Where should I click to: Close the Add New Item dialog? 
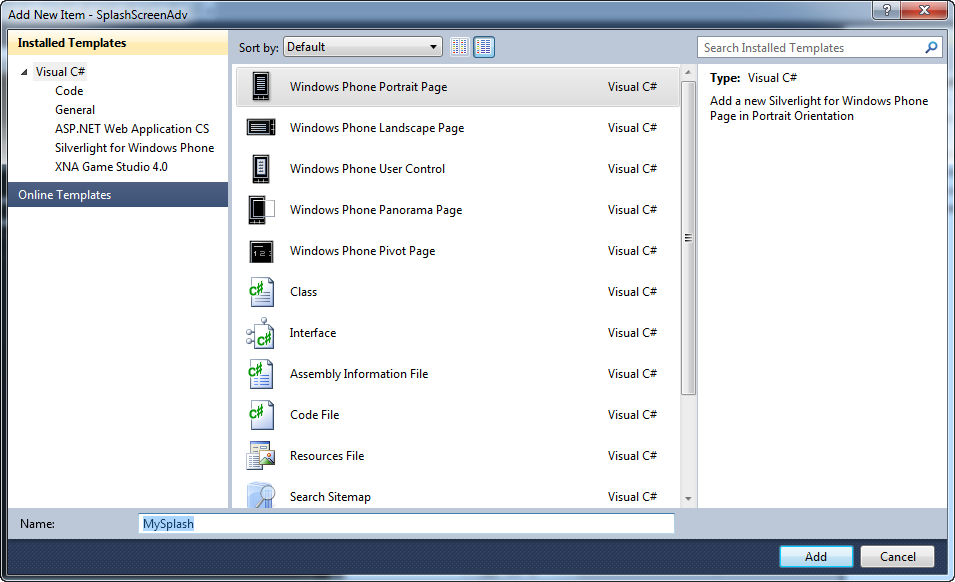pos(925,10)
